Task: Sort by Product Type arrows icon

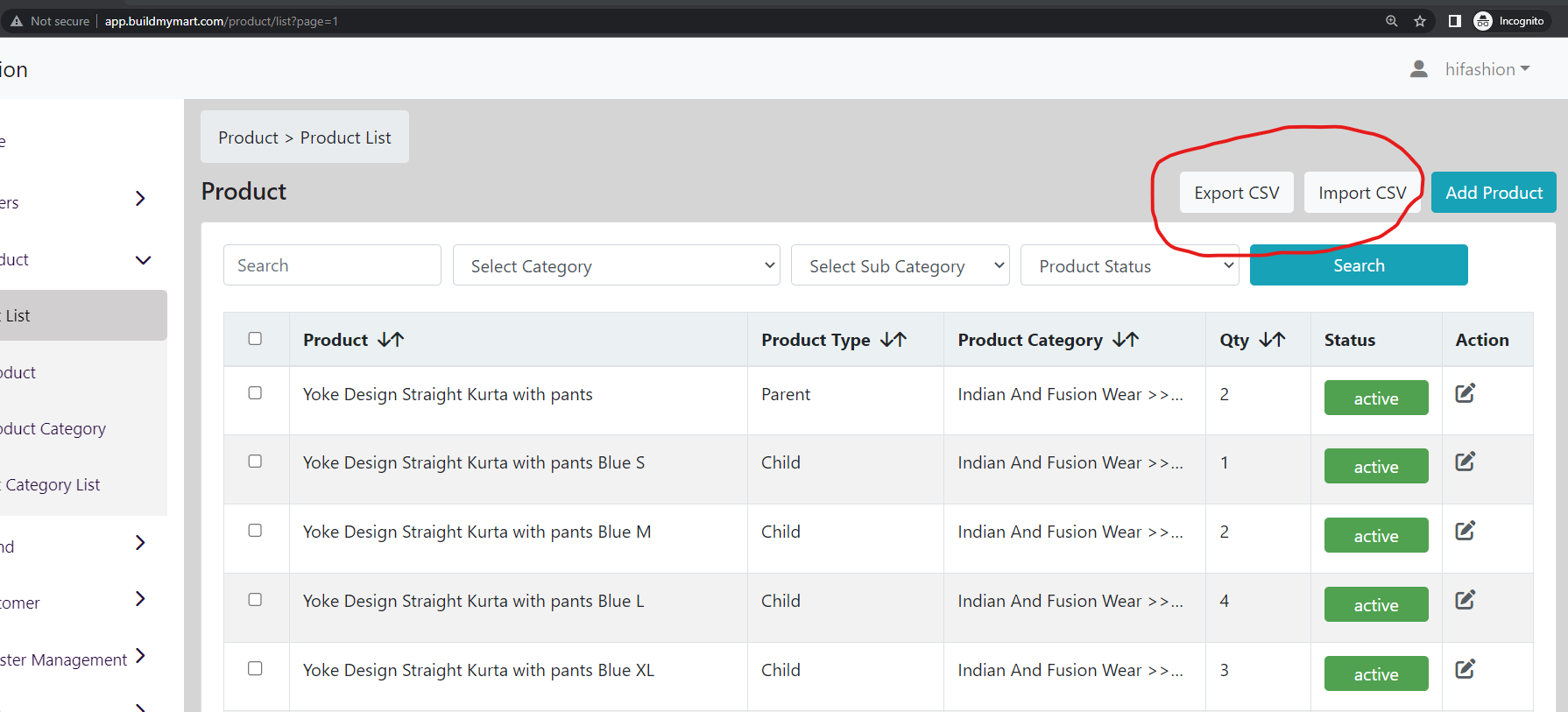Action: 893,340
